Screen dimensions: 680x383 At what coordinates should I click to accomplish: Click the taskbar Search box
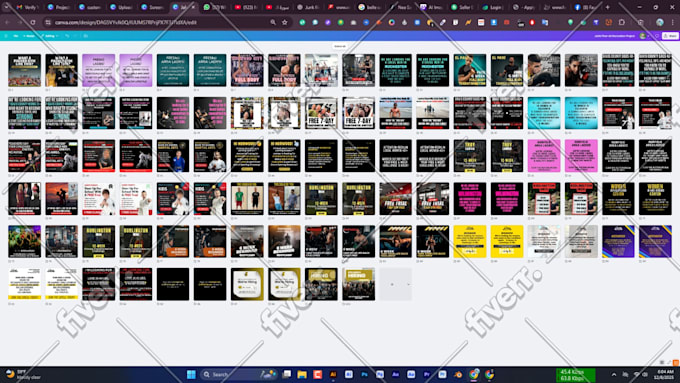click(239, 374)
